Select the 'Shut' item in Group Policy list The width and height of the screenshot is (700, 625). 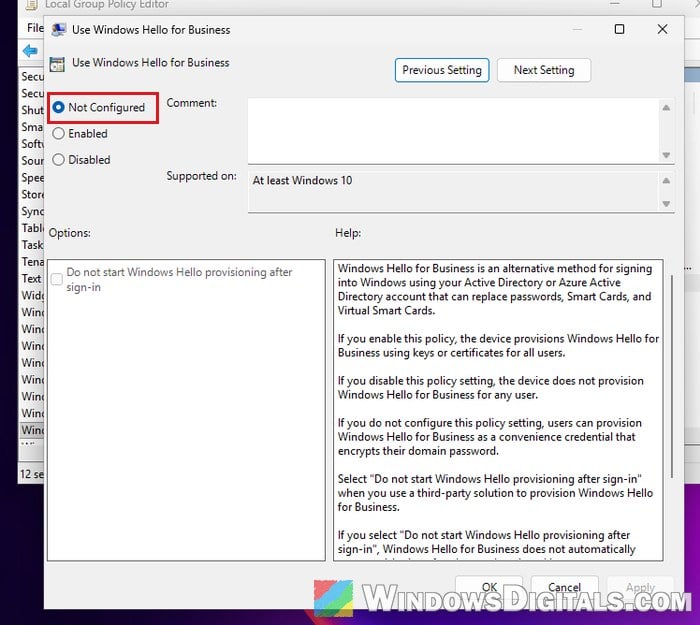pyautogui.click(x=32, y=110)
